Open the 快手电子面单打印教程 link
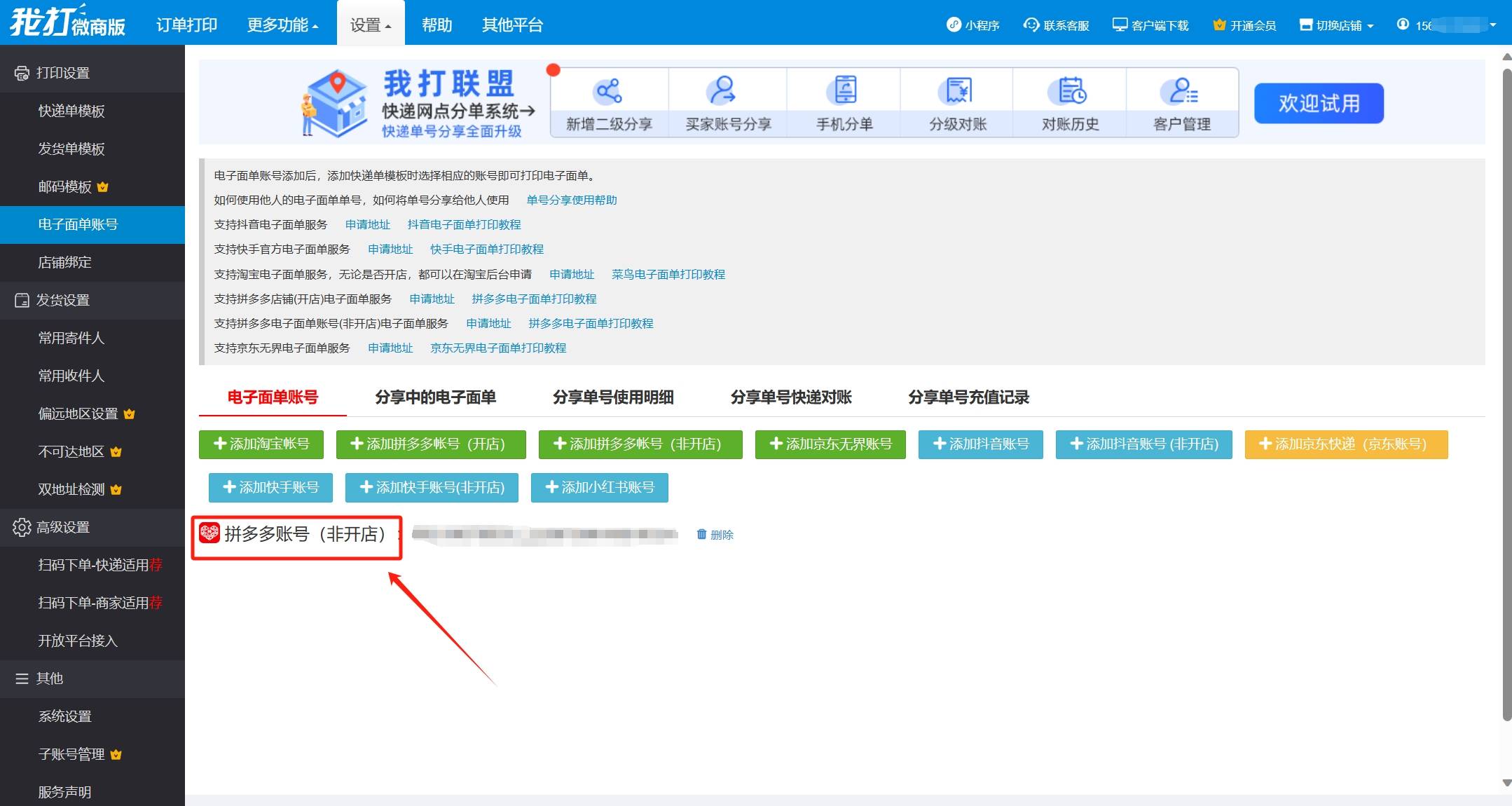This screenshot has height=806, width=1512. click(487, 250)
